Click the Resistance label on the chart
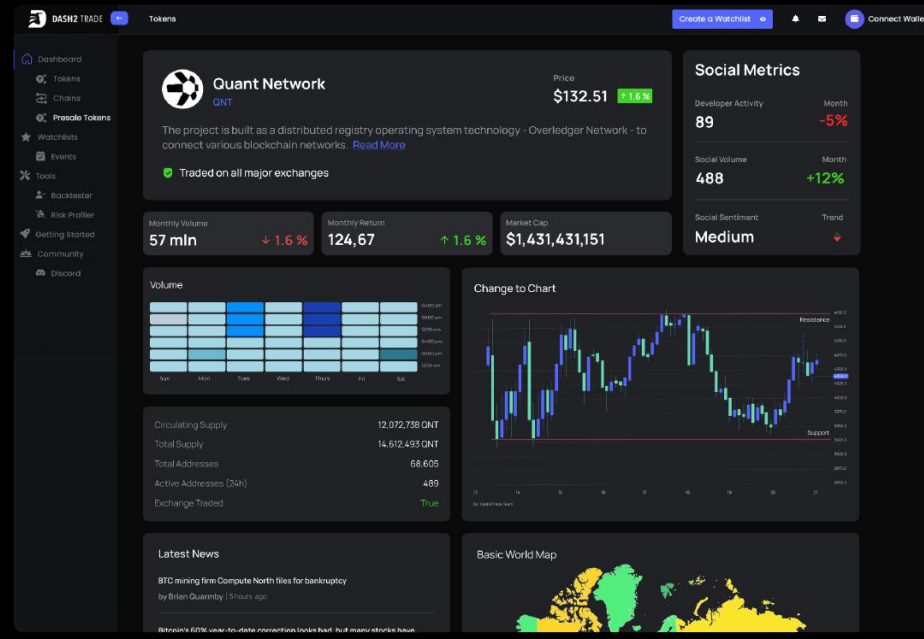 tap(814, 320)
